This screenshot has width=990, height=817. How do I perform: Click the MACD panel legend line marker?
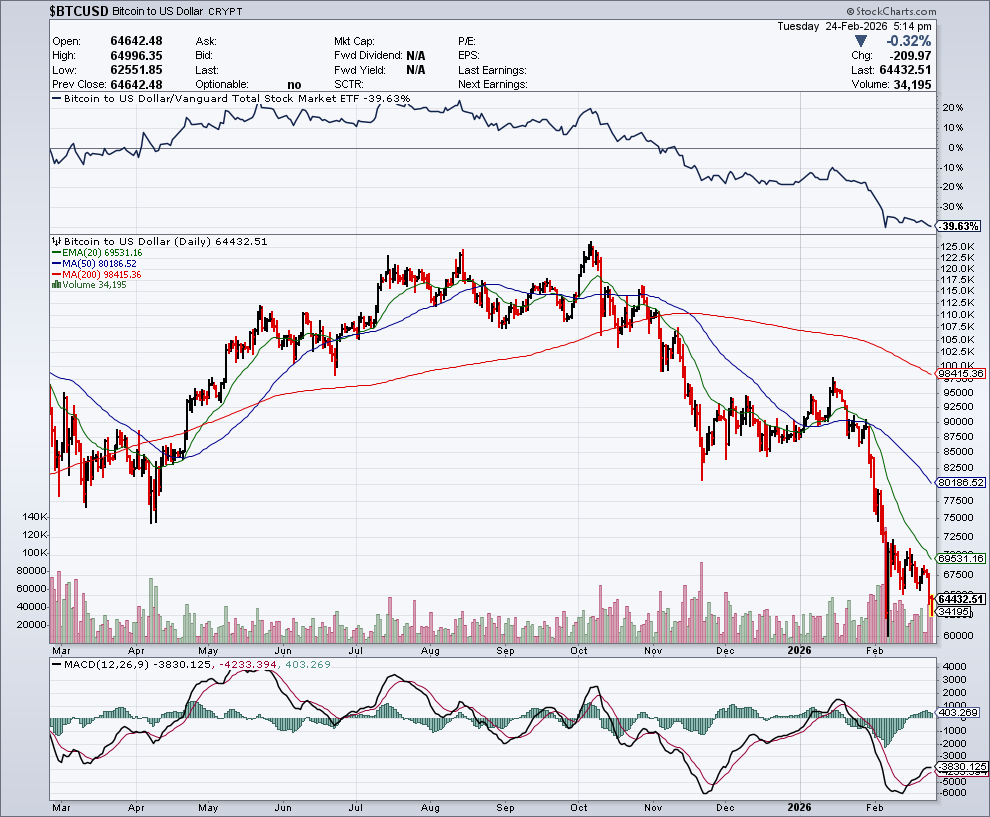click(56, 665)
